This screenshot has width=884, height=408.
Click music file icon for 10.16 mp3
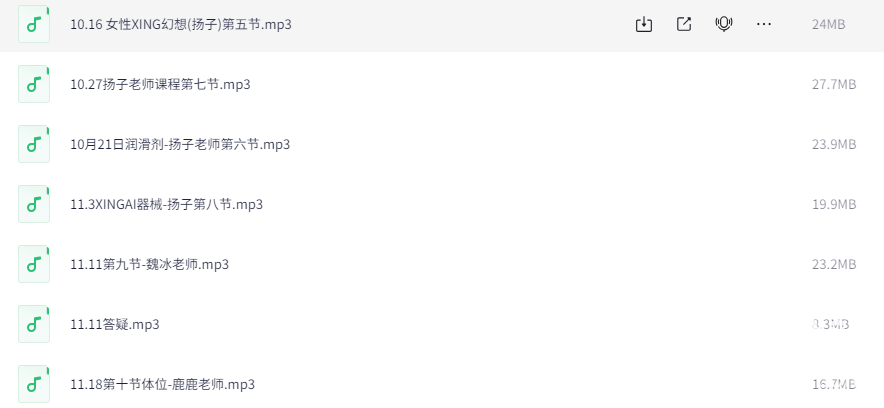(x=33, y=24)
